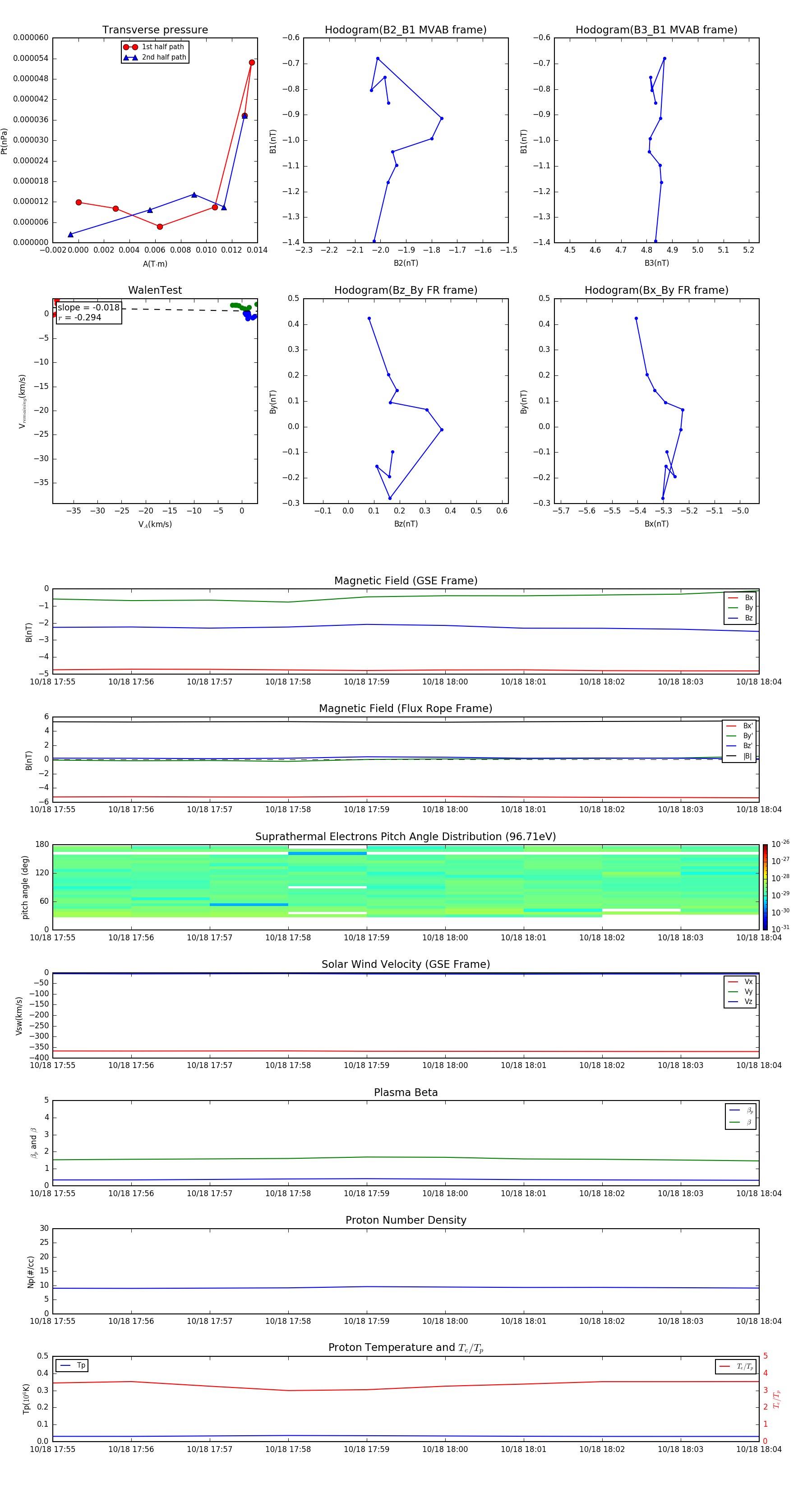
Task: Click the red 'Te/Tp' legend box
Action: (x=735, y=1366)
